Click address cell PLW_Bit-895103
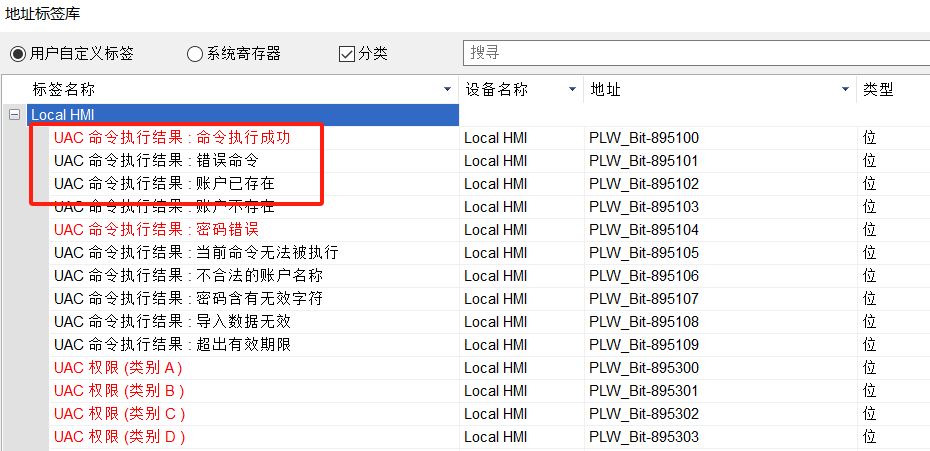The height and width of the screenshot is (451, 930). coord(643,207)
